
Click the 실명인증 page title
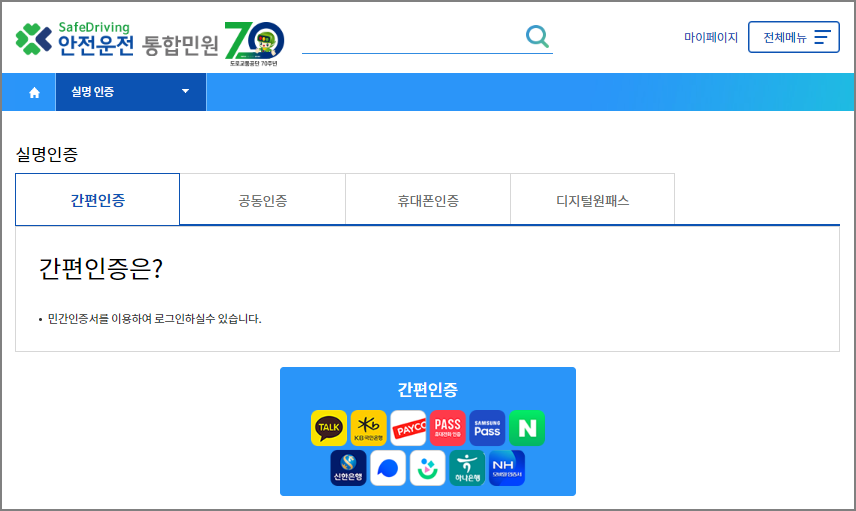click(47, 155)
